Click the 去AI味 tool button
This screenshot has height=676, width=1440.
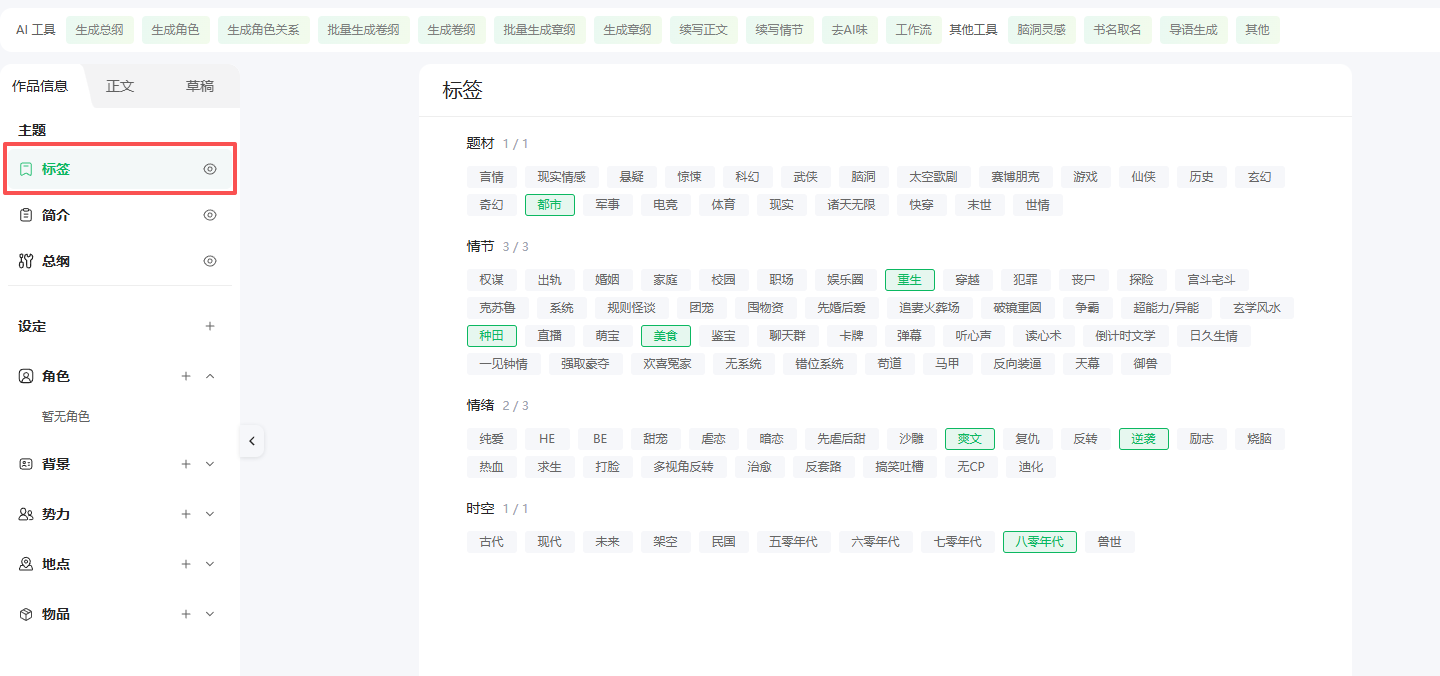(850, 30)
